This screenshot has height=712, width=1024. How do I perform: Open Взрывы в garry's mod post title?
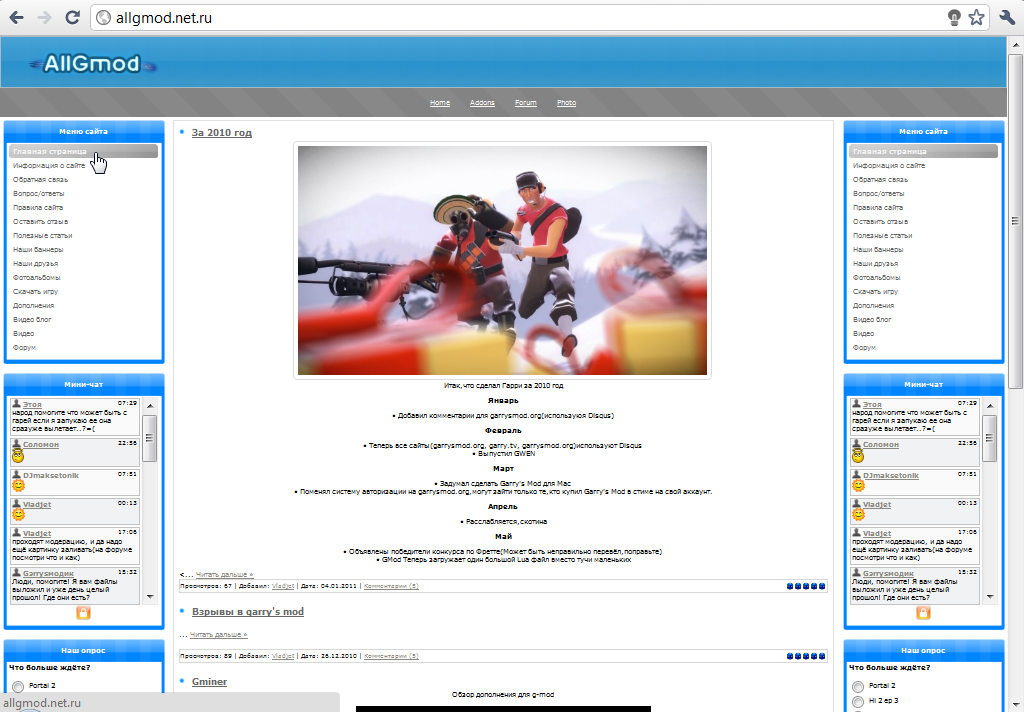click(248, 612)
